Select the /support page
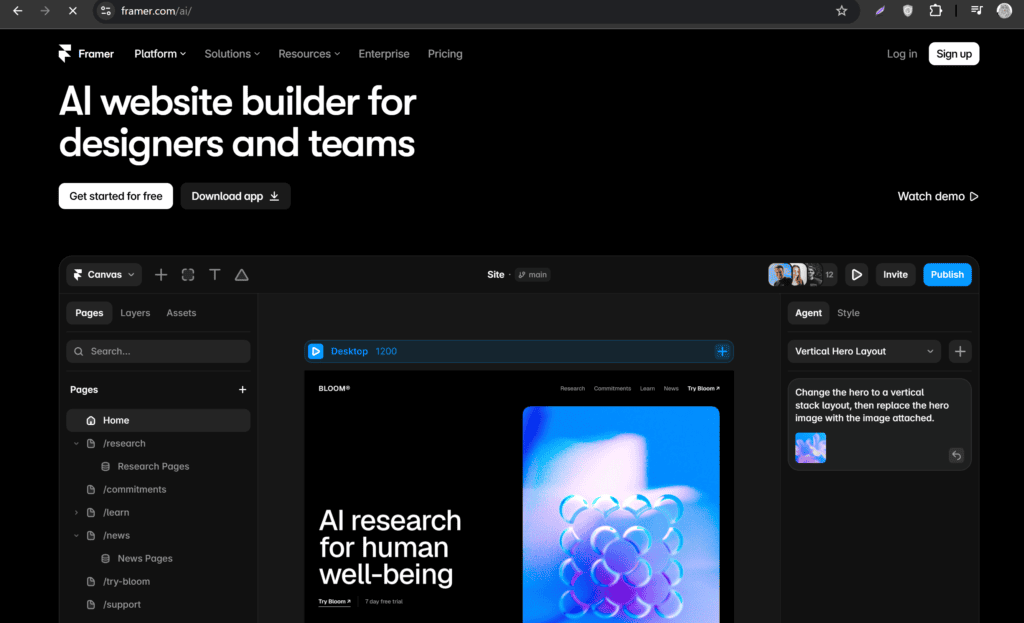 point(121,605)
